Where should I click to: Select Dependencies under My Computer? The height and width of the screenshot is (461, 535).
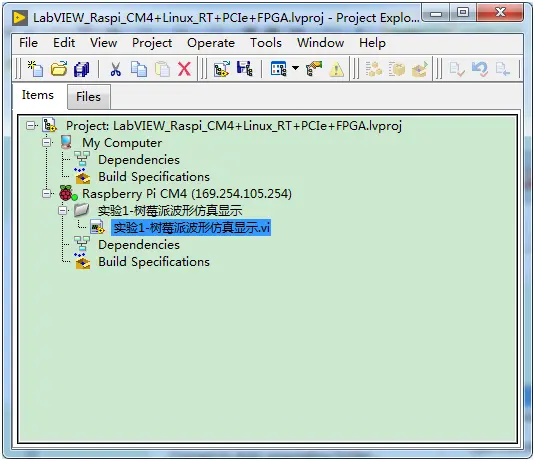[x=139, y=160]
